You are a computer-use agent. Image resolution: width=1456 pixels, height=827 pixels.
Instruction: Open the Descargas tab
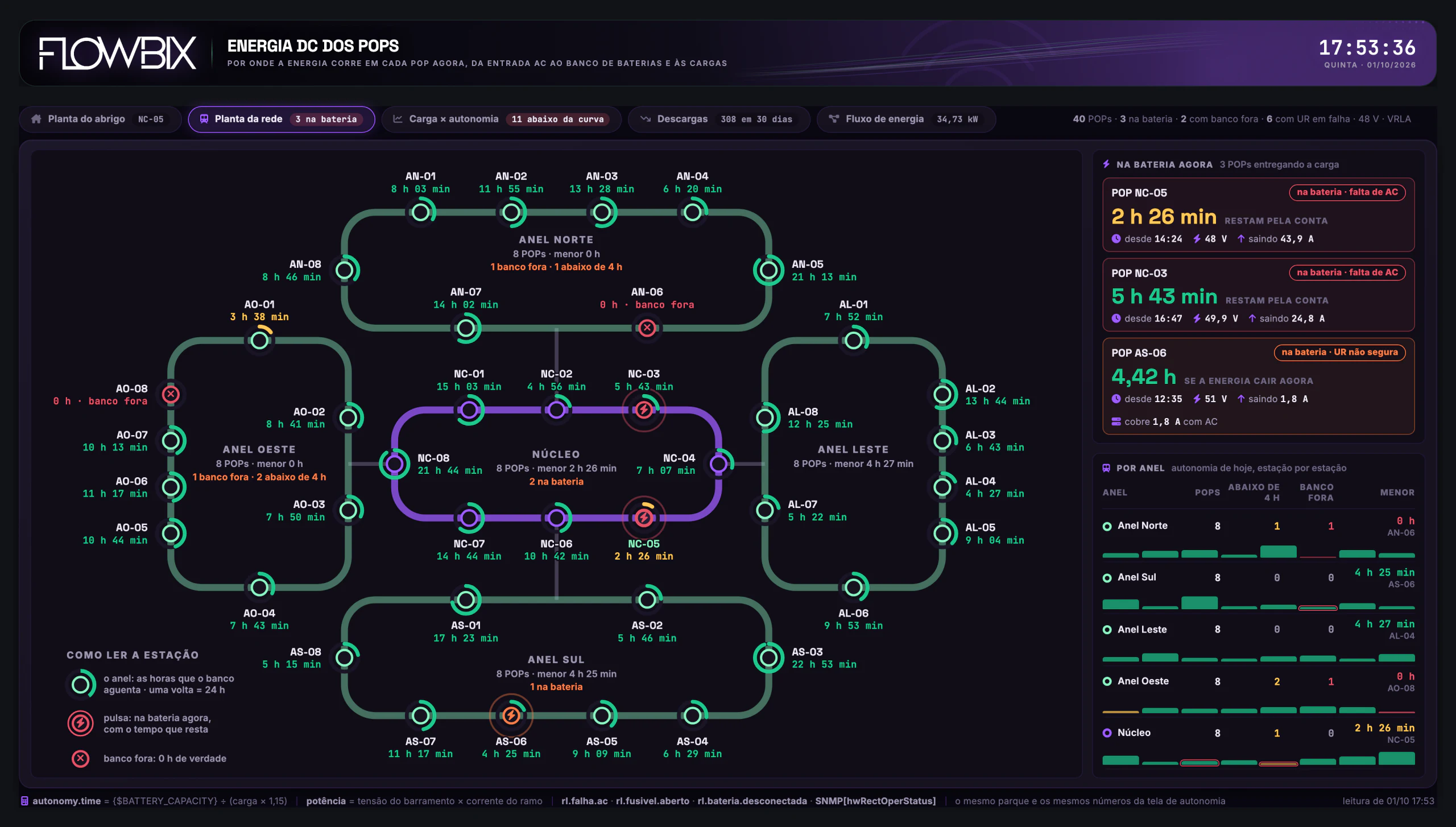pos(719,119)
